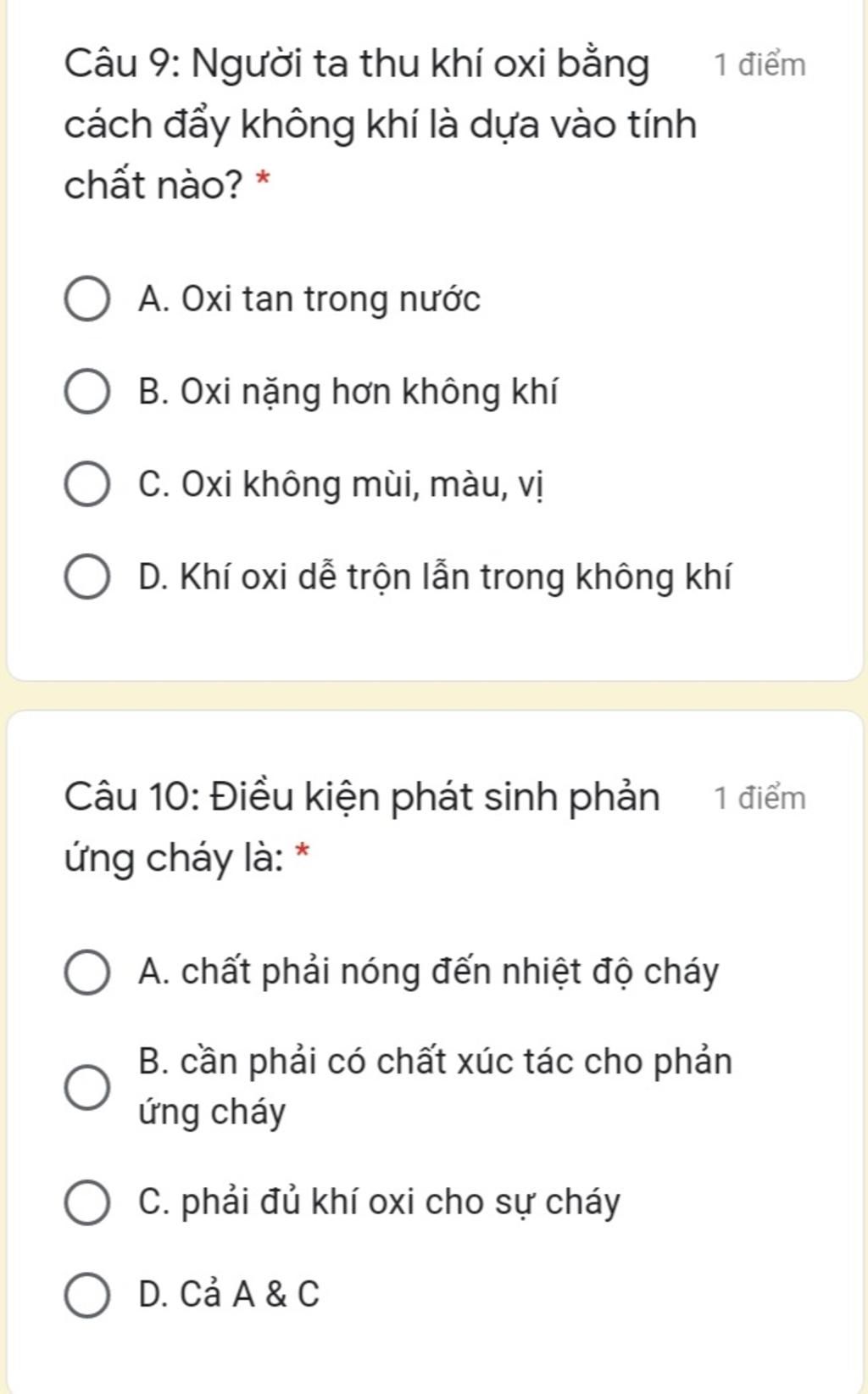This screenshot has width=868, height=1394.
Task: Click the answer text 'Oxi không mùi, màu, vị'
Action: pyautogui.click(x=363, y=485)
